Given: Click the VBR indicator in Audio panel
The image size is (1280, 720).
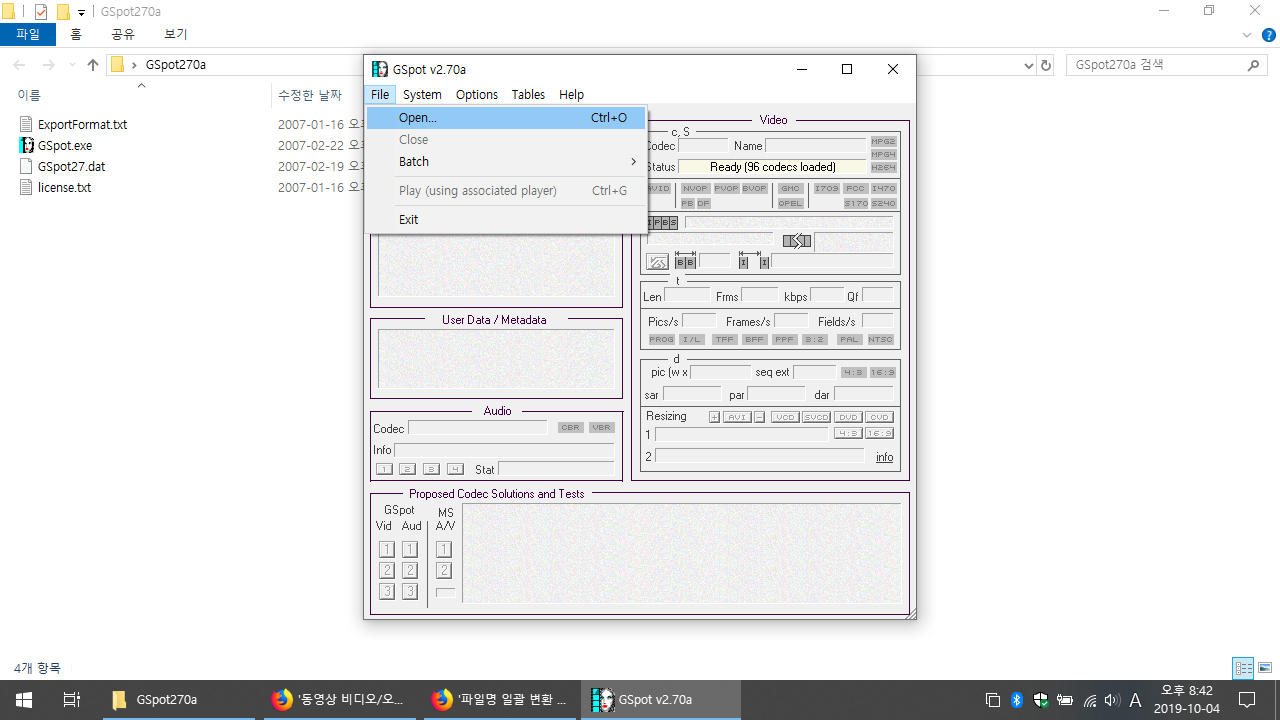Looking at the screenshot, I should 601,427.
